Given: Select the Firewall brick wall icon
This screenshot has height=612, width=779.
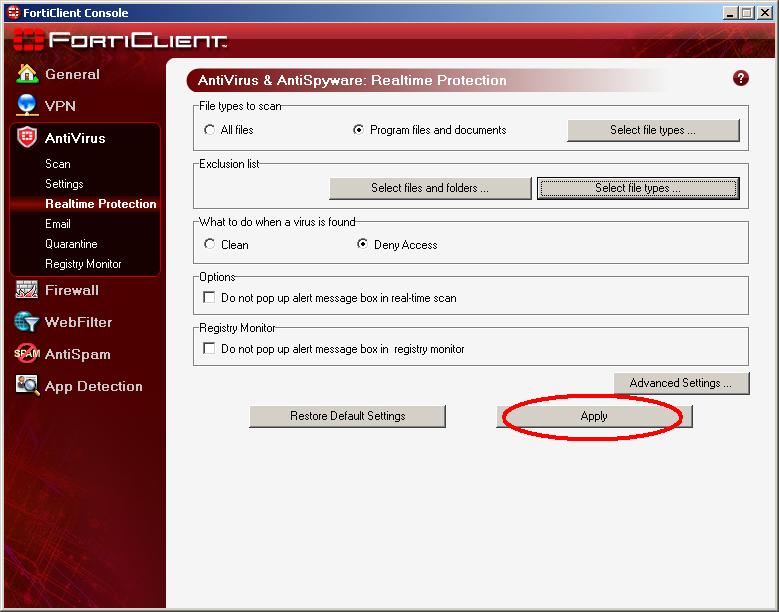Looking at the screenshot, I should [x=27, y=290].
